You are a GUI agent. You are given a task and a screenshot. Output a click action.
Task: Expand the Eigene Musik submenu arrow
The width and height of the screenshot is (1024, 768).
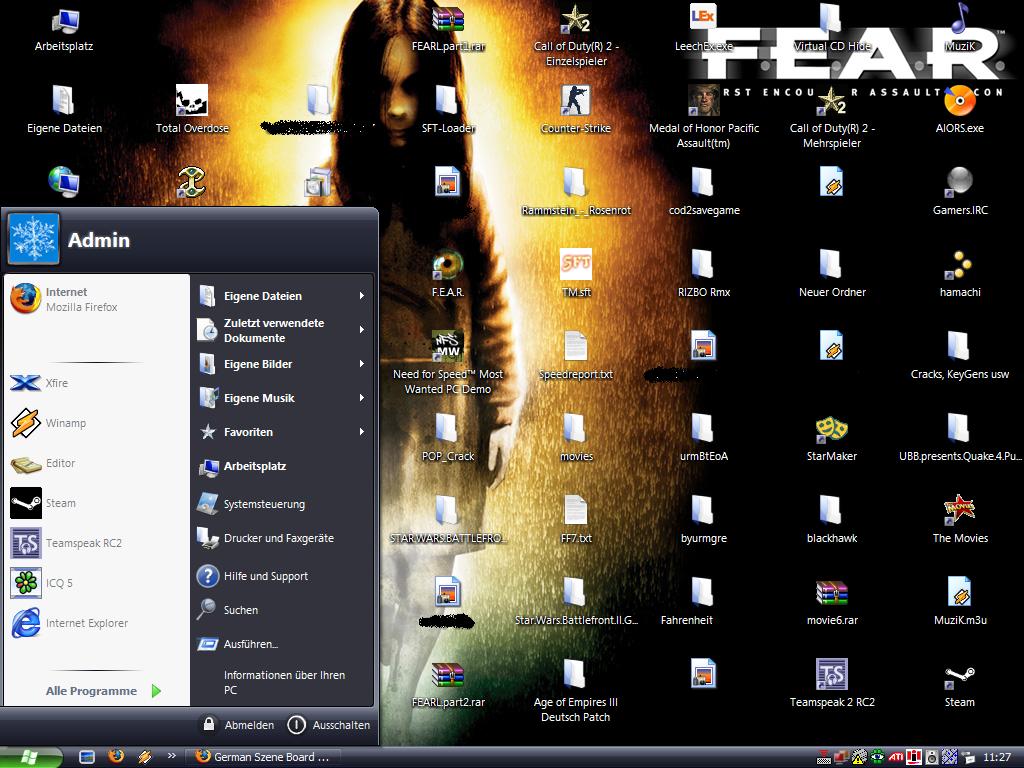362,398
